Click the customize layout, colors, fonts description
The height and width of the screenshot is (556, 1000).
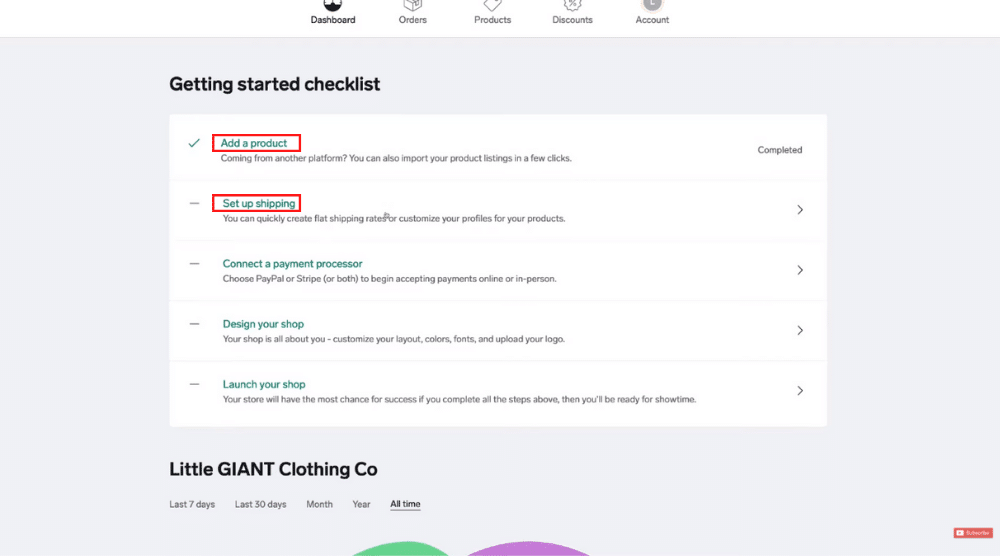point(393,339)
